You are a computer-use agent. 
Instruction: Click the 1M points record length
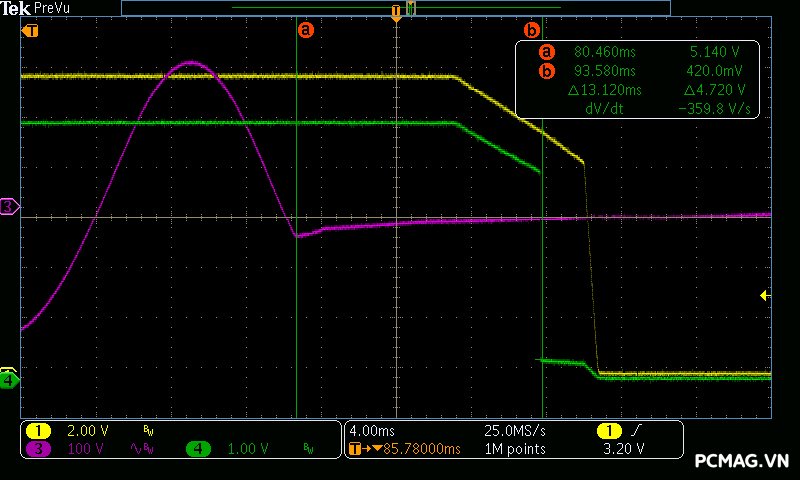515,449
